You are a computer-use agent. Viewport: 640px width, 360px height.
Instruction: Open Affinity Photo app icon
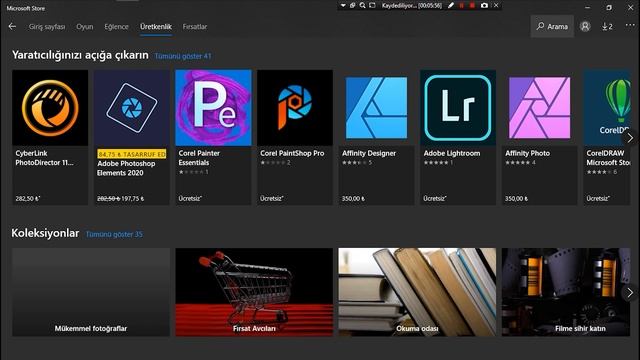click(540, 108)
